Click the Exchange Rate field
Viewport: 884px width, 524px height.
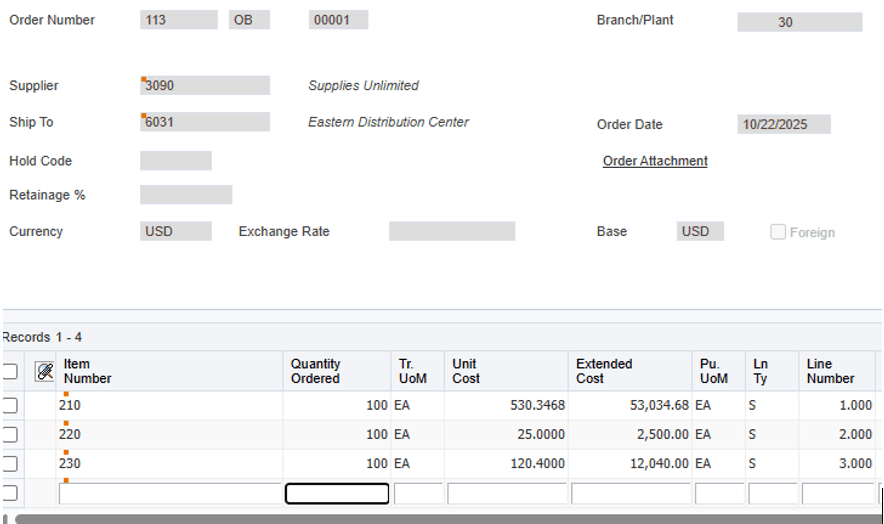pos(452,231)
